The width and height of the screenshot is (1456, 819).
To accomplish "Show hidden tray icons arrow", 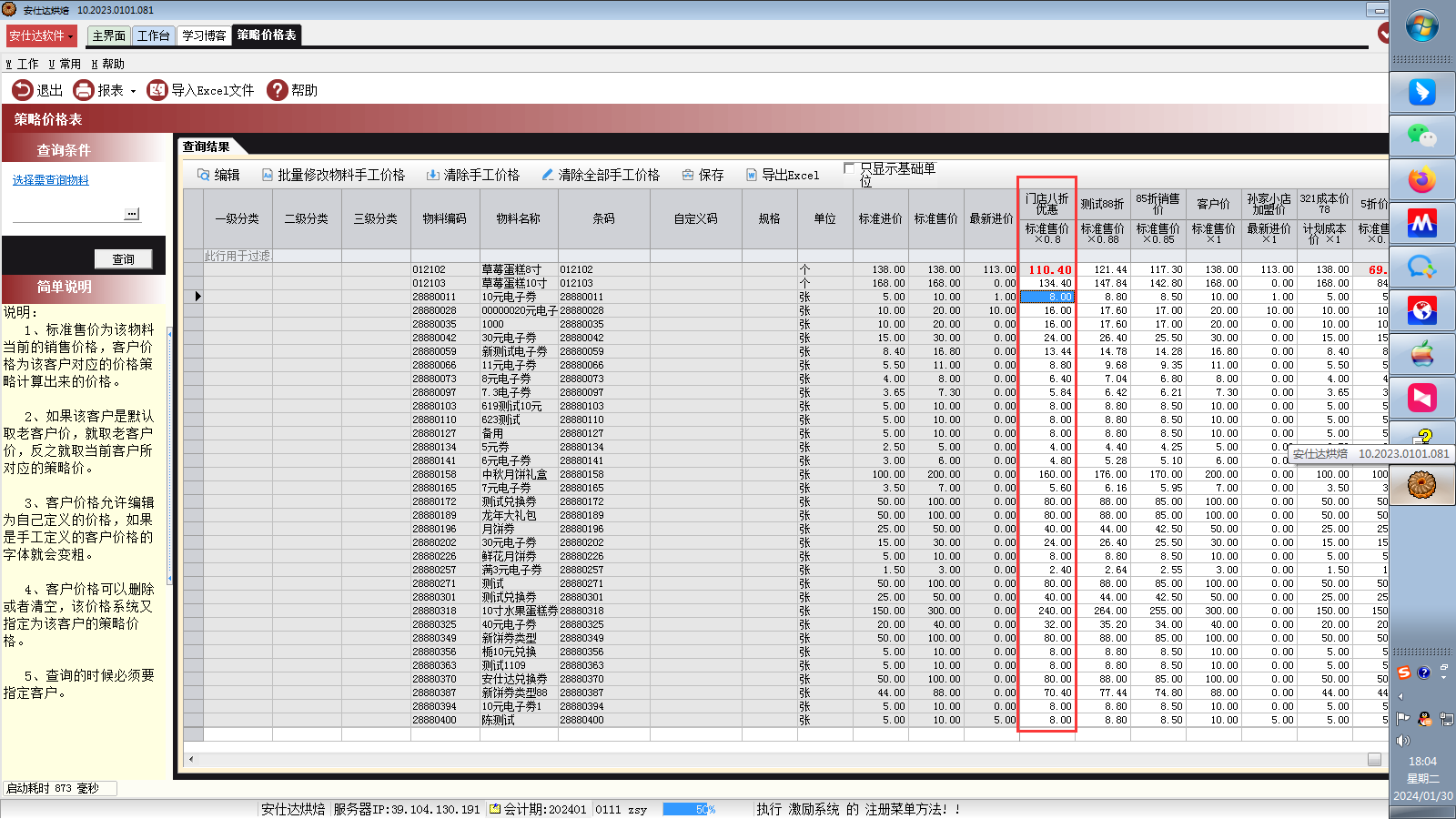I will tap(1400, 697).
